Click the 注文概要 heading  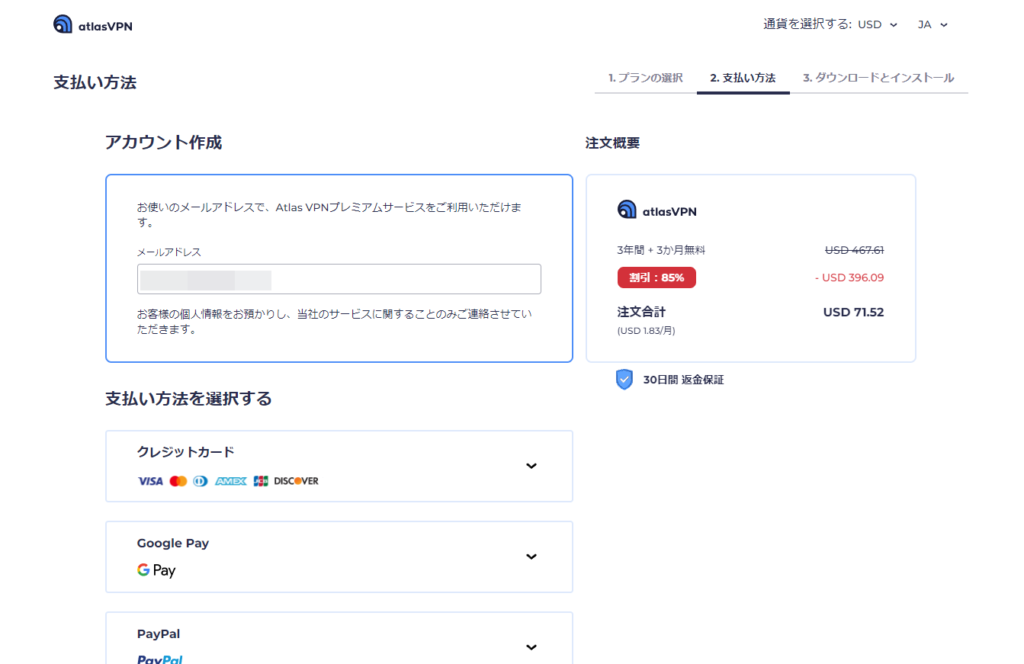(x=613, y=143)
